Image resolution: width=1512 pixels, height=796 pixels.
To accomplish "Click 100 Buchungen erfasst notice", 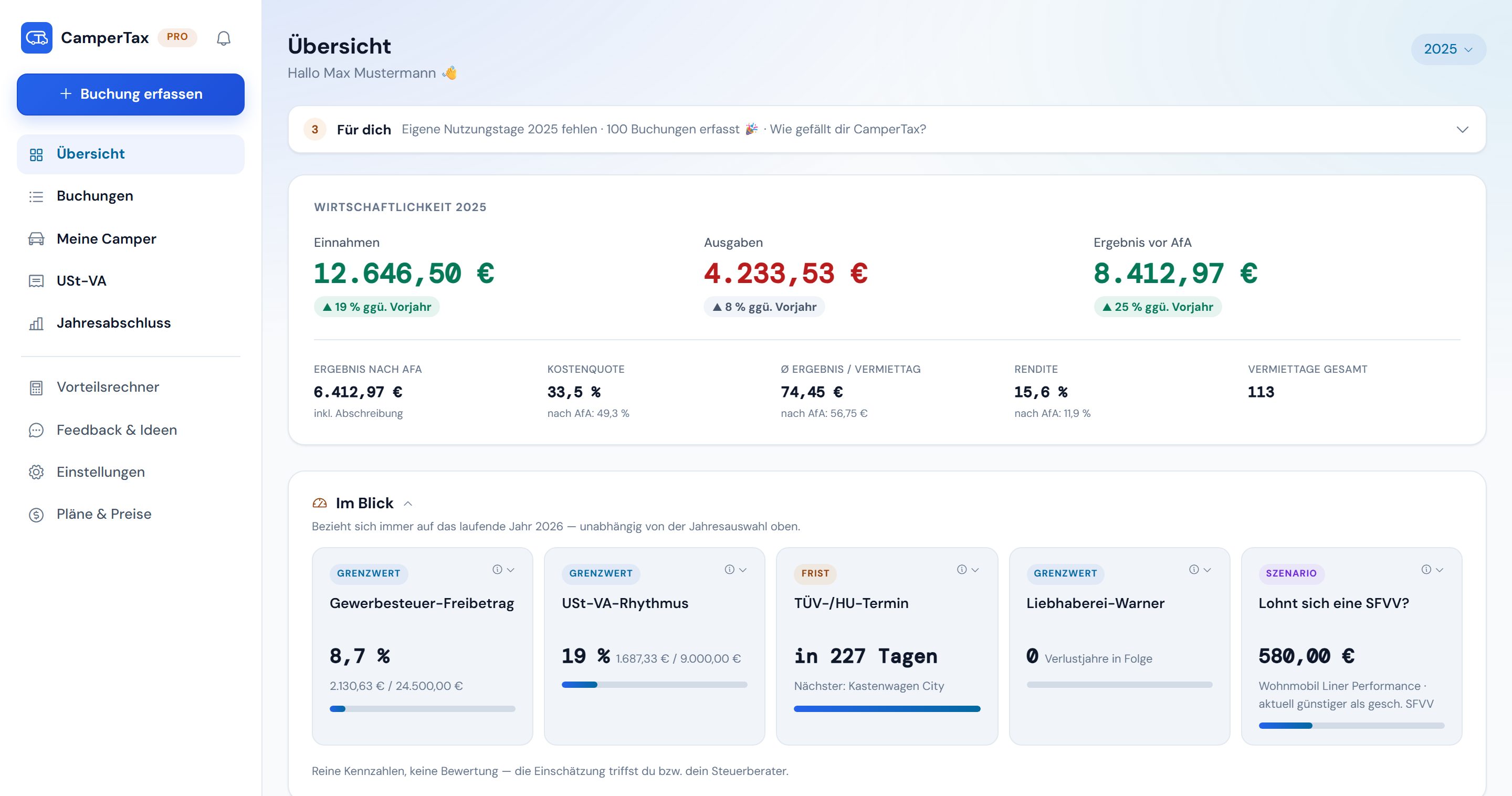I will pos(682,129).
